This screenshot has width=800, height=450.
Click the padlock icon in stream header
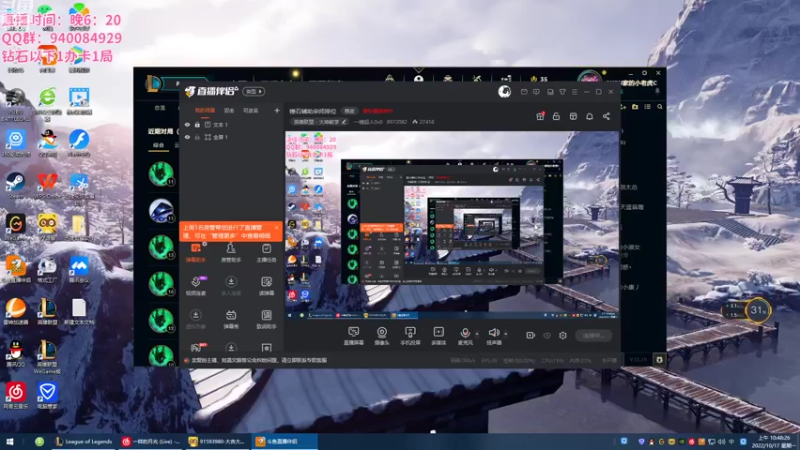(556, 116)
